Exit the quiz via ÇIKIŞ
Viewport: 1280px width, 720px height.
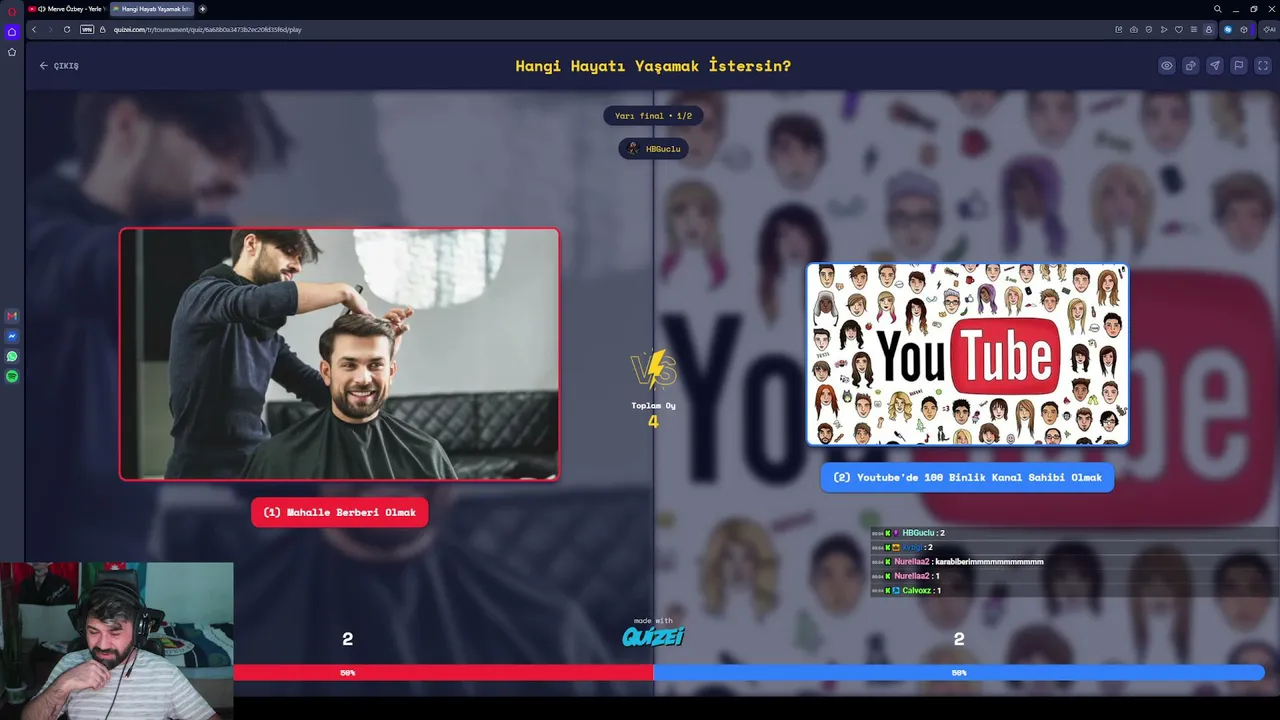59,66
